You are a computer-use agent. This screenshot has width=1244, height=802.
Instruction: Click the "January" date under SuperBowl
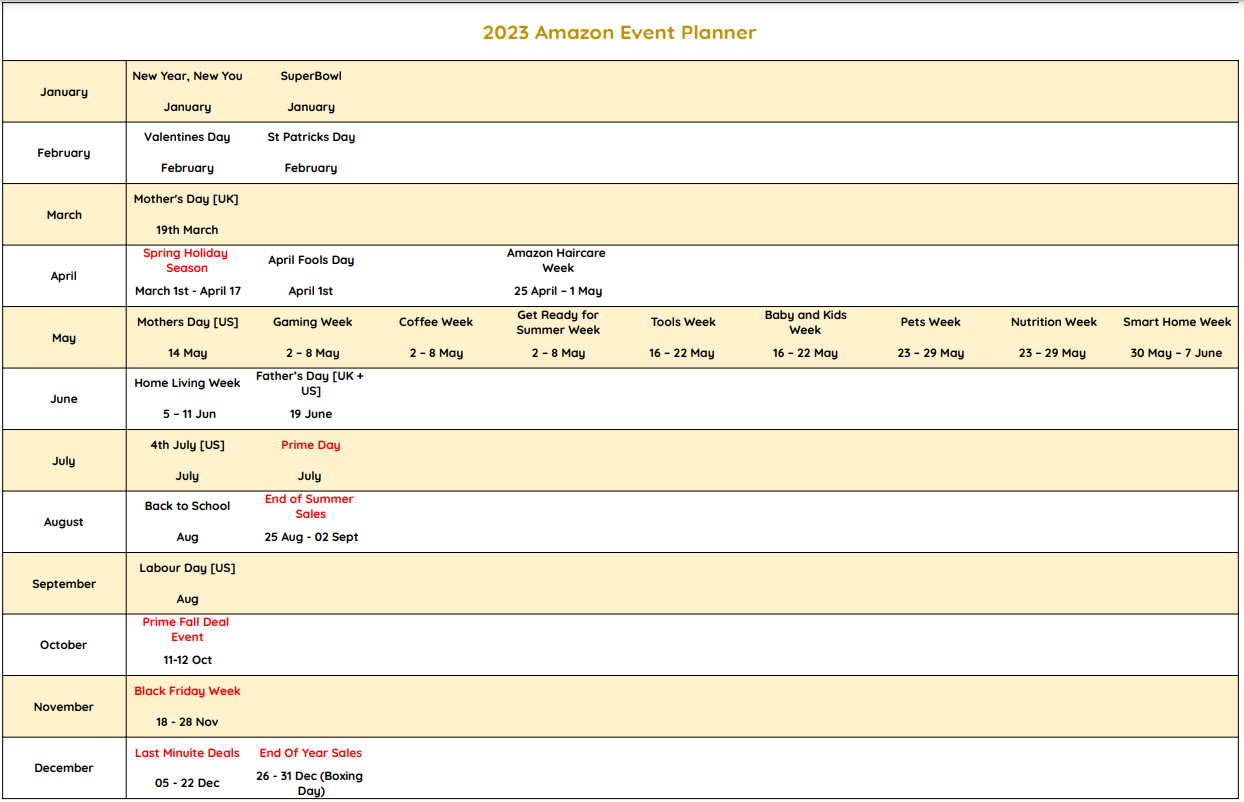point(311,107)
